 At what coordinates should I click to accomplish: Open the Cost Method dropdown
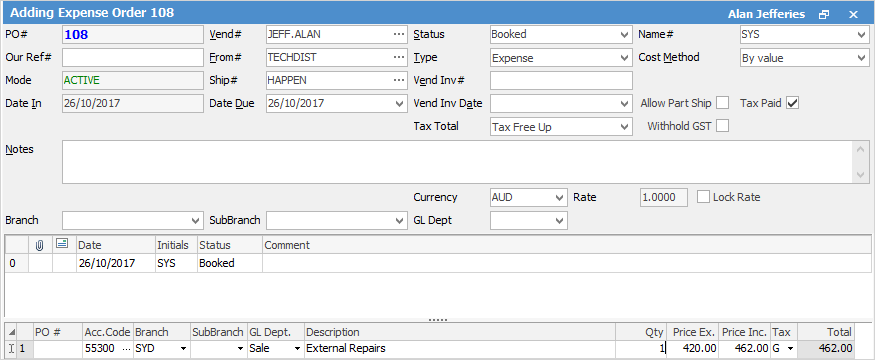coord(861,57)
